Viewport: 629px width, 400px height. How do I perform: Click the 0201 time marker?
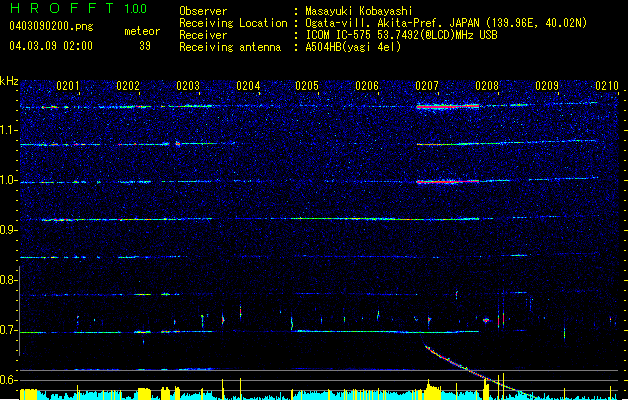point(68,86)
